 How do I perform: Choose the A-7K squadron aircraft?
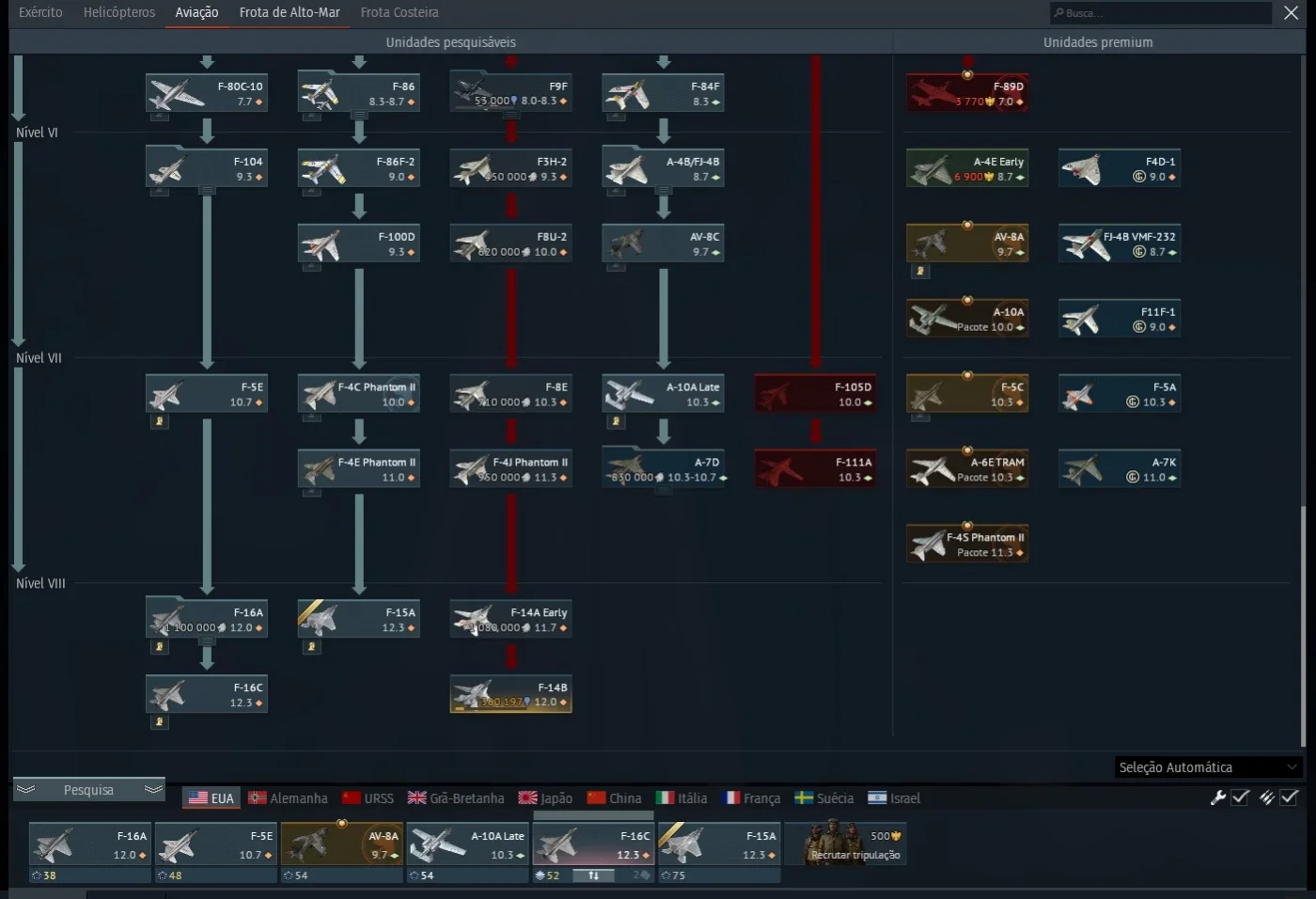tap(1120, 469)
